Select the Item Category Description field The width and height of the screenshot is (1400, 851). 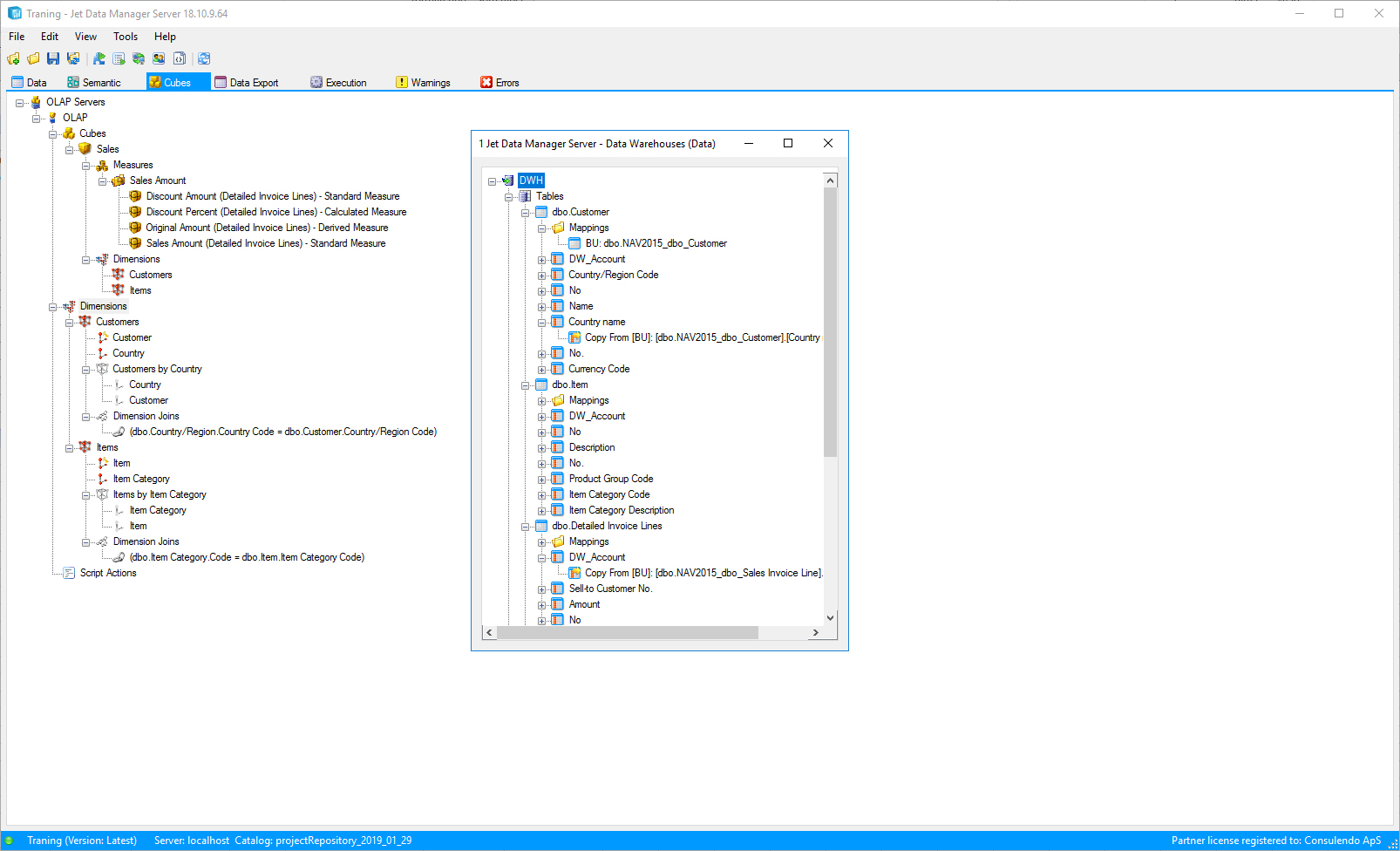click(622, 510)
